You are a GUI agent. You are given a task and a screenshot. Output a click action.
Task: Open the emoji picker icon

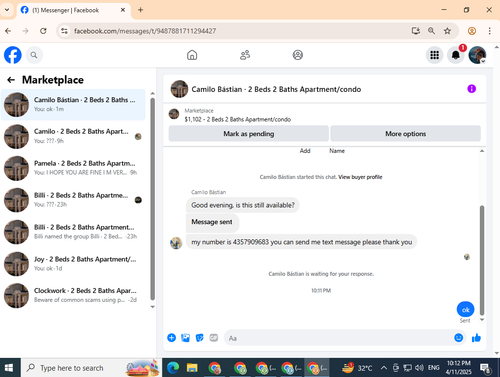click(459, 338)
